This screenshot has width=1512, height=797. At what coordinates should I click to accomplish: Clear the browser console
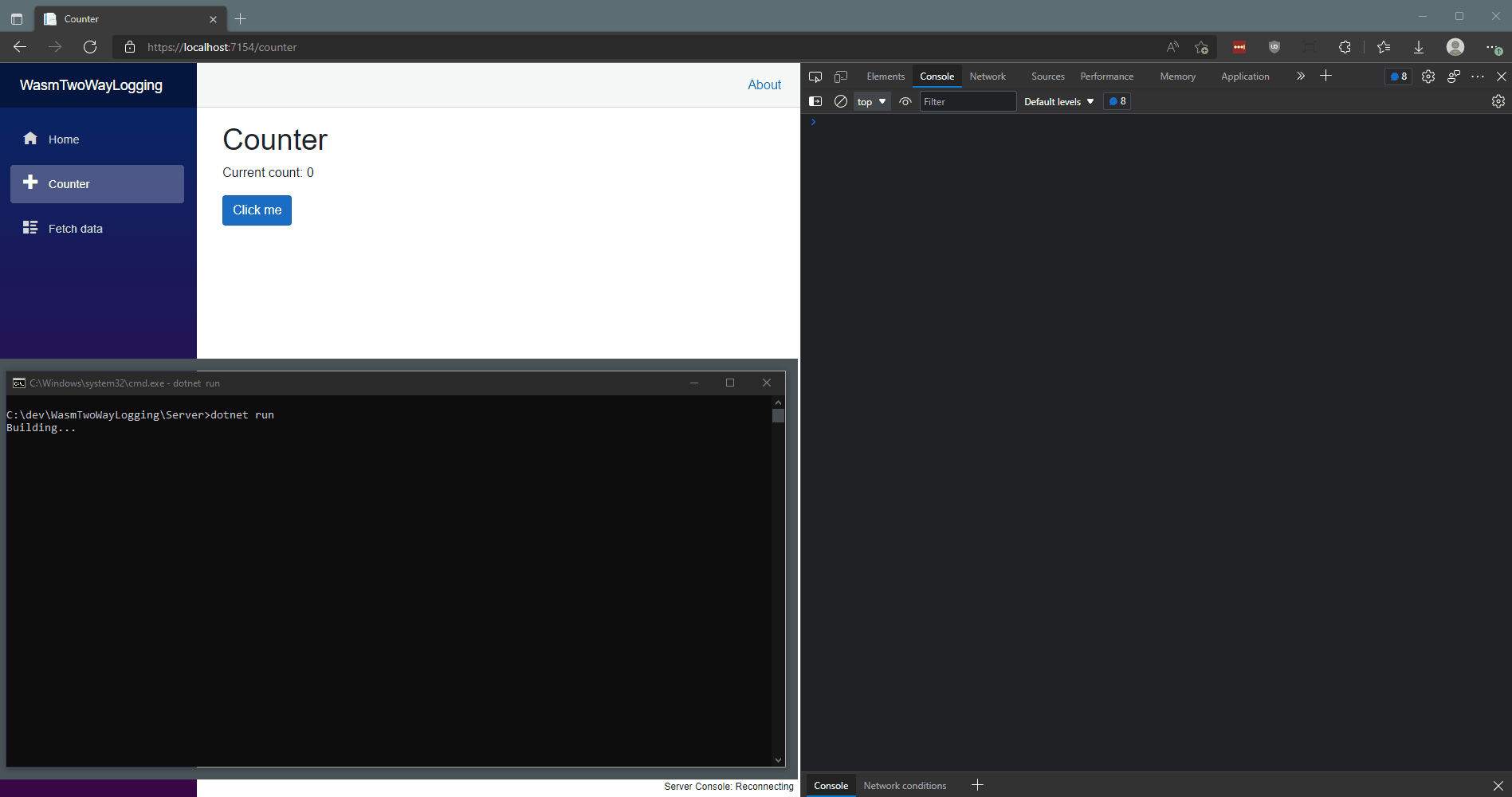pos(841,101)
